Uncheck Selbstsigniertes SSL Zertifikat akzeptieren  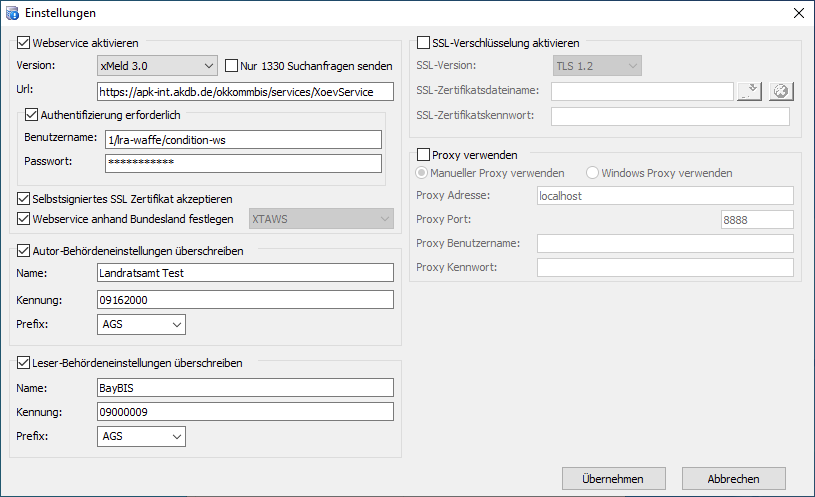pos(24,199)
